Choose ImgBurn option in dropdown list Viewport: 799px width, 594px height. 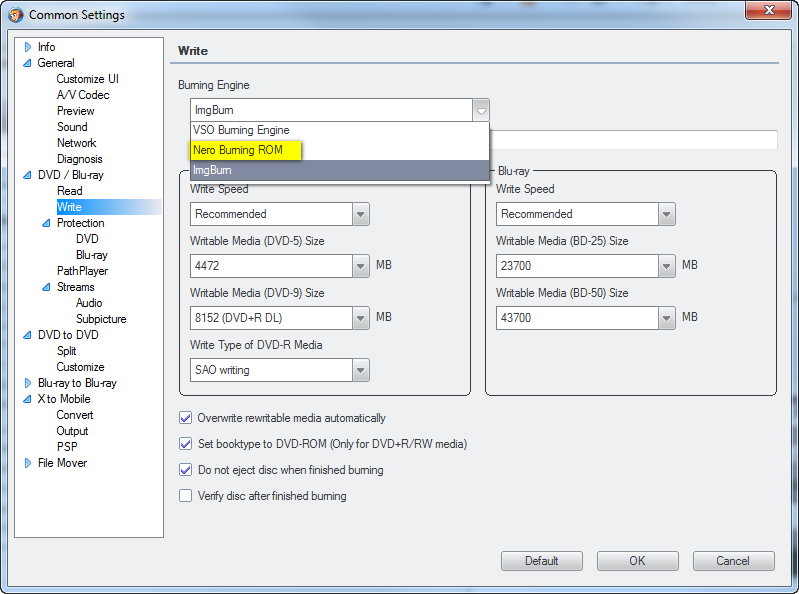(340, 170)
